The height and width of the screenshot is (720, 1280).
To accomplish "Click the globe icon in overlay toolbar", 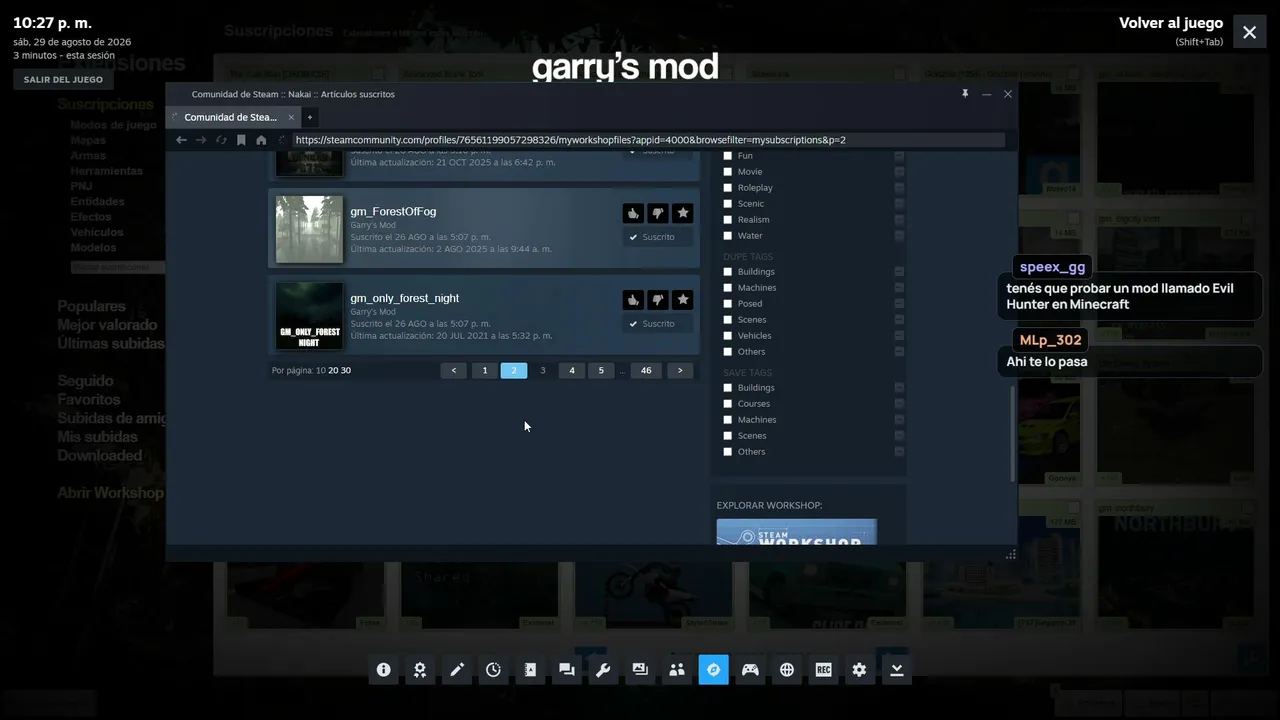I will point(787,670).
